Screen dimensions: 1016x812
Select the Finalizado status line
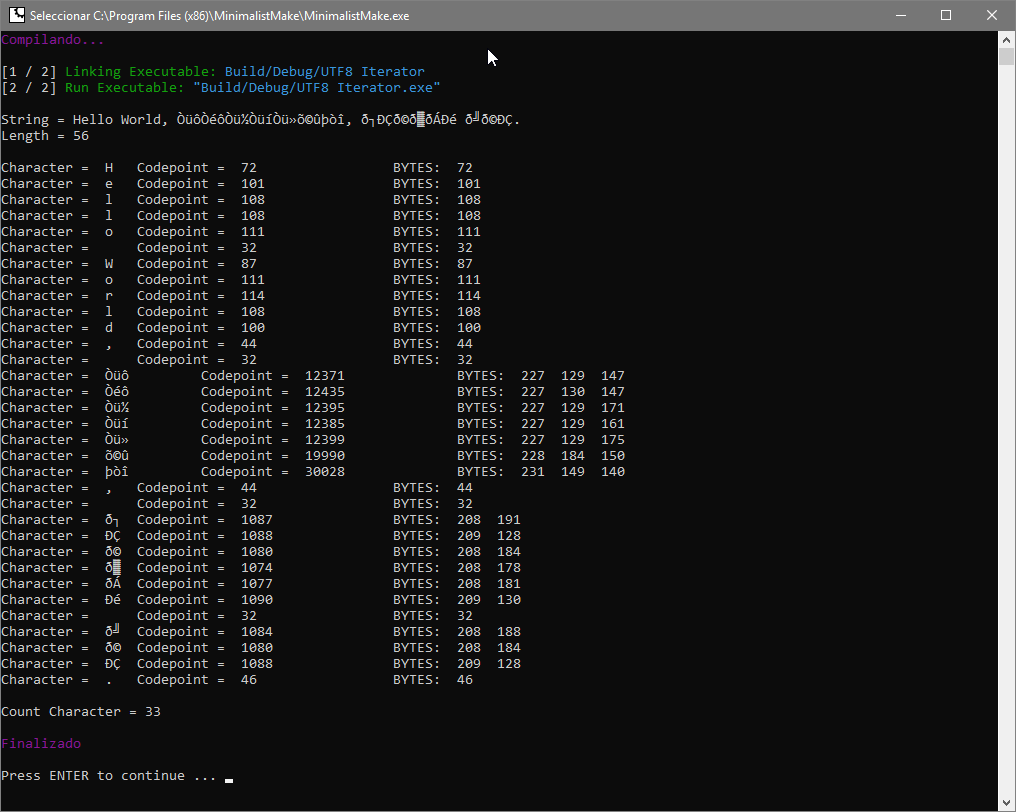[x=41, y=743]
